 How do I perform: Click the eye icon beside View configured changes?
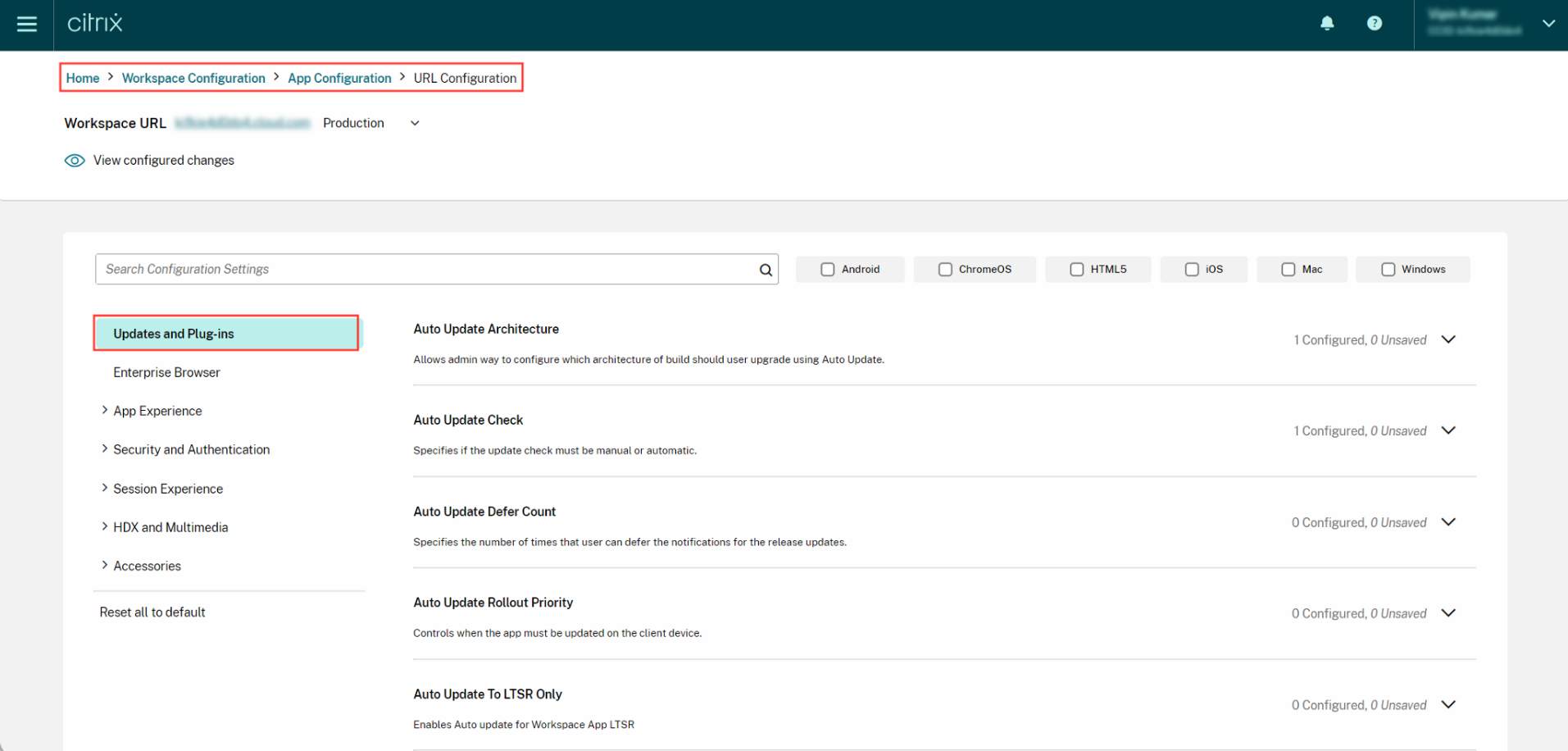(x=75, y=160)
